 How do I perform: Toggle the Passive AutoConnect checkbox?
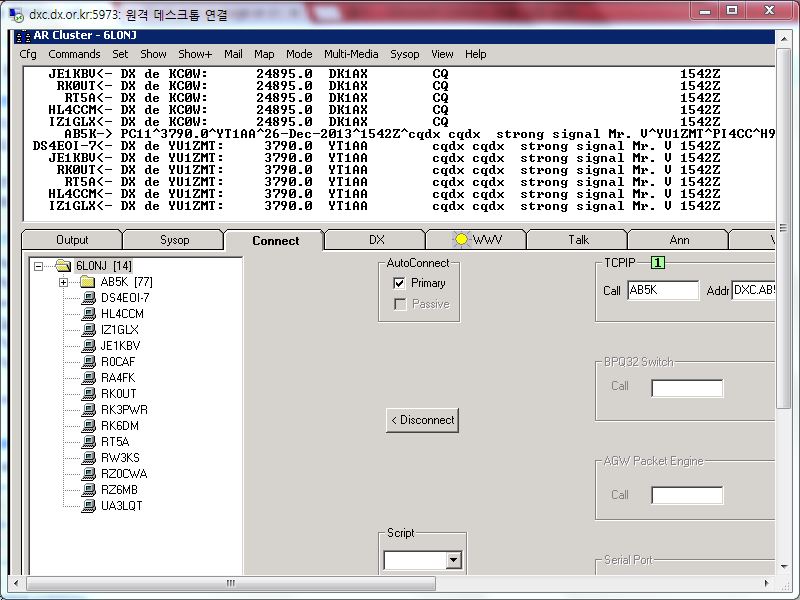pyautogui.click(x=399, y=304)
